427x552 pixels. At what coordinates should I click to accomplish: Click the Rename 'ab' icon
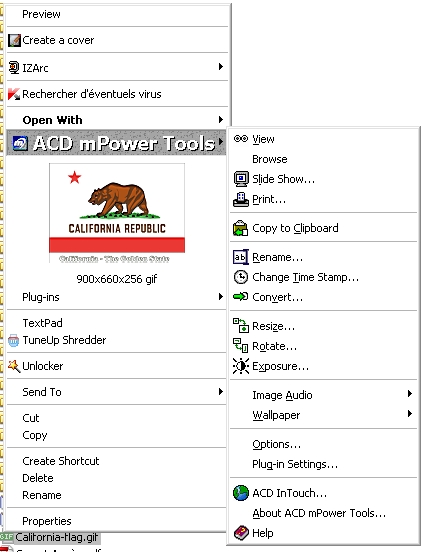(x=240, y=257)
